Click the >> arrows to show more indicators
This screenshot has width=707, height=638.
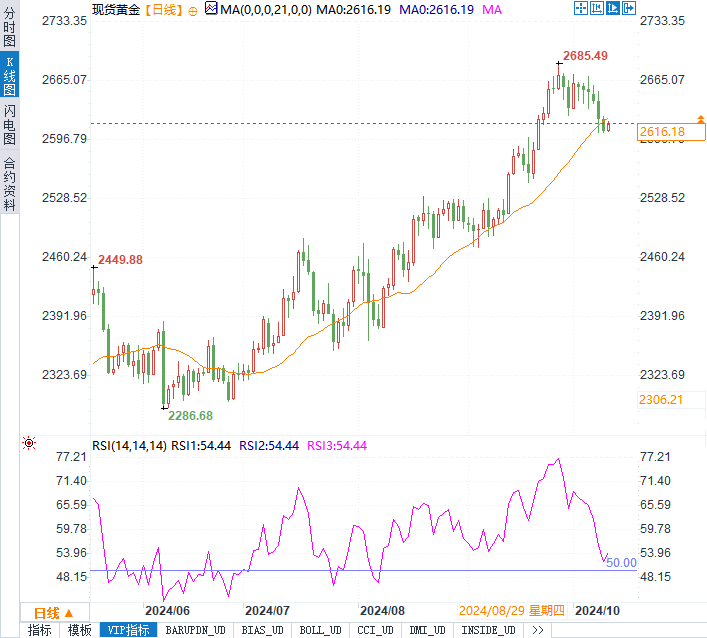tap(537, 630)
